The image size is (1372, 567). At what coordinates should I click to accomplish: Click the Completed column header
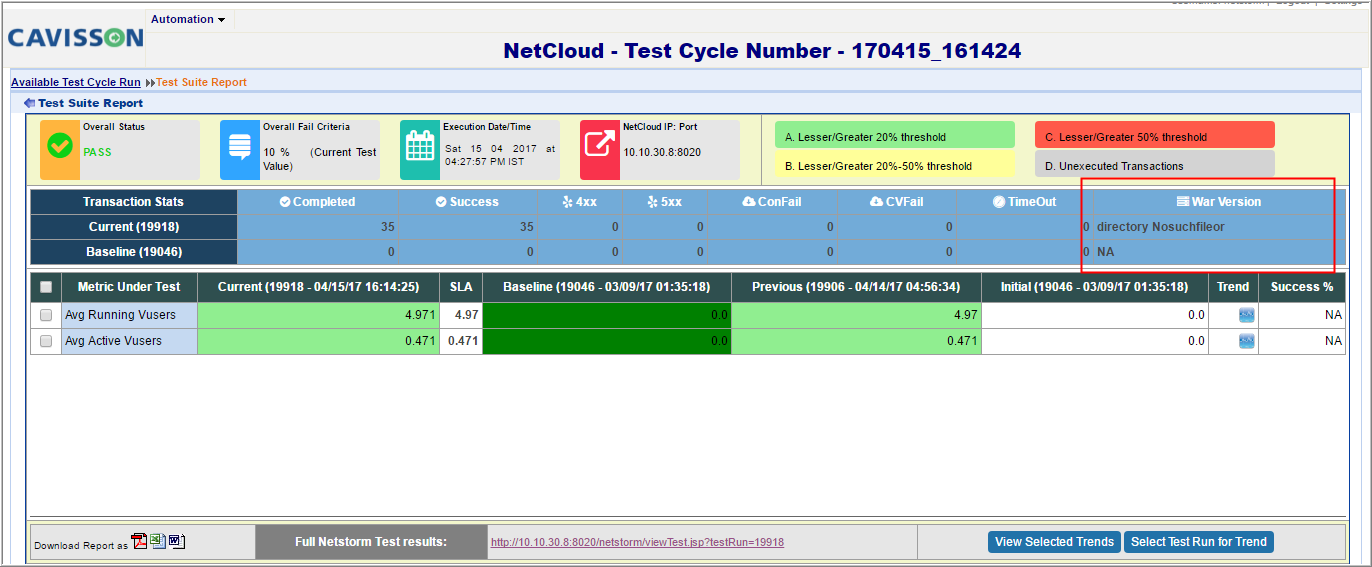pos(317,202)
